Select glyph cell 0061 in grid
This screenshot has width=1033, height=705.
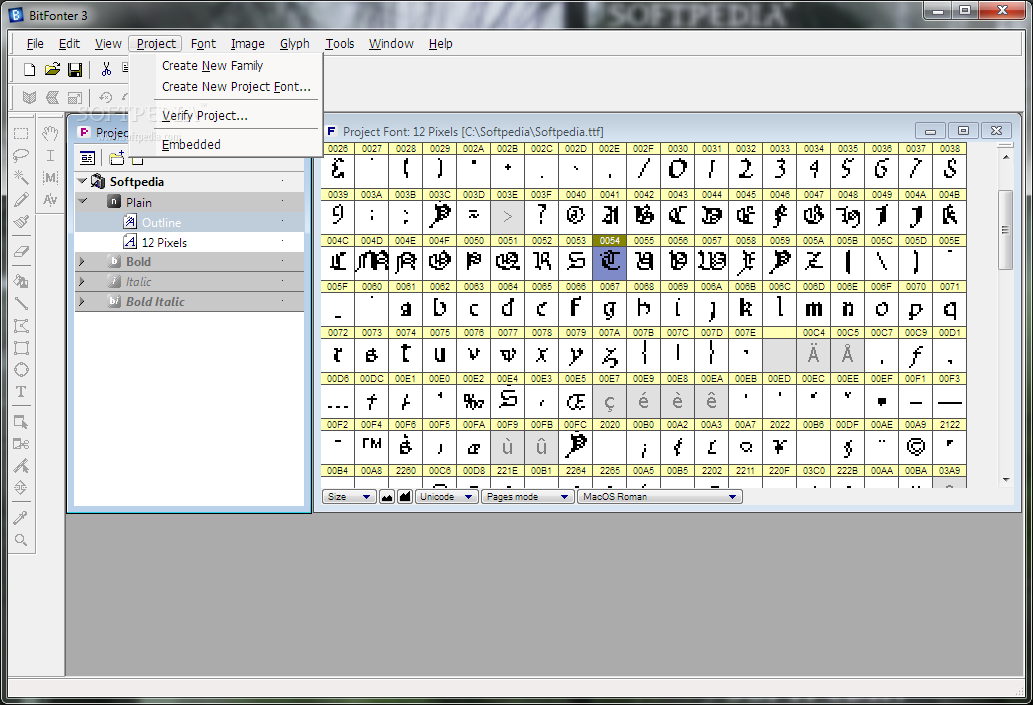(406, 304)
